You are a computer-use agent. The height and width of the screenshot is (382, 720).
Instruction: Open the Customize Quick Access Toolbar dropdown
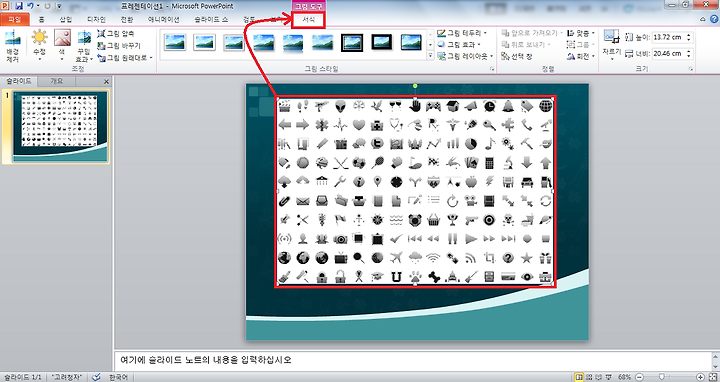click(59, 6)
